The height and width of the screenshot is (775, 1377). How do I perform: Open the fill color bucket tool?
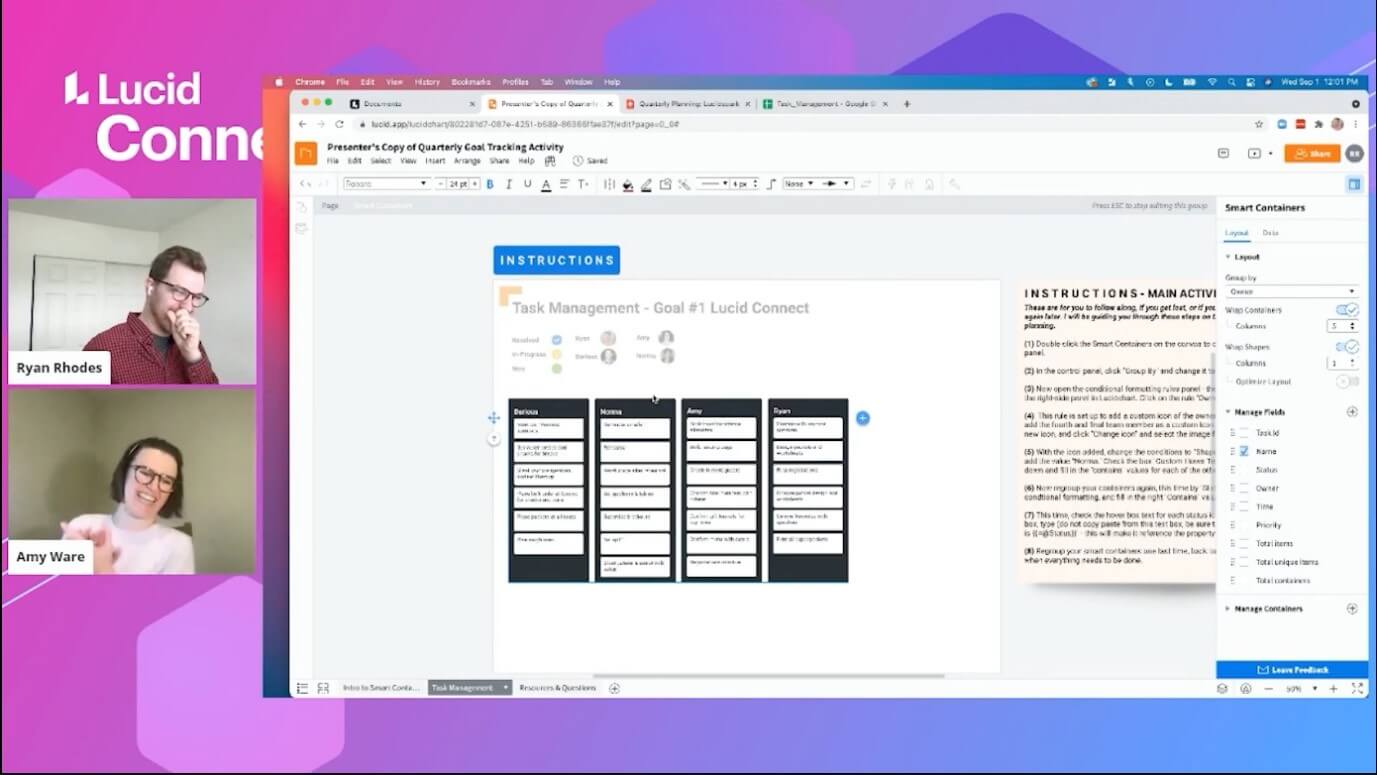(628, 184)
